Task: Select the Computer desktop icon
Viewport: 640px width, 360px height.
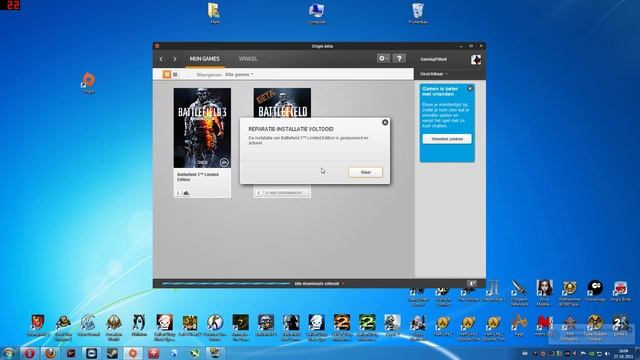Action: coord(316,13)
